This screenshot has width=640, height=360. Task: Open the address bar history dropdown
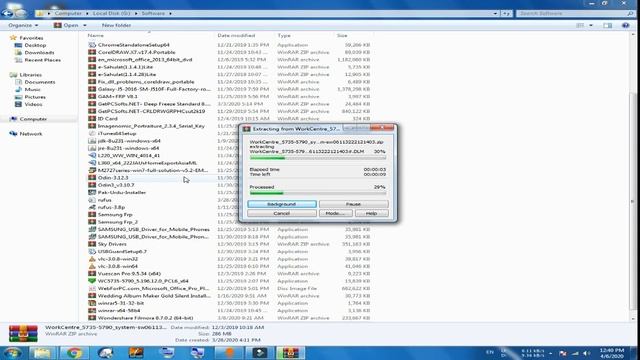pyautogui.click(x=495, y=13)
